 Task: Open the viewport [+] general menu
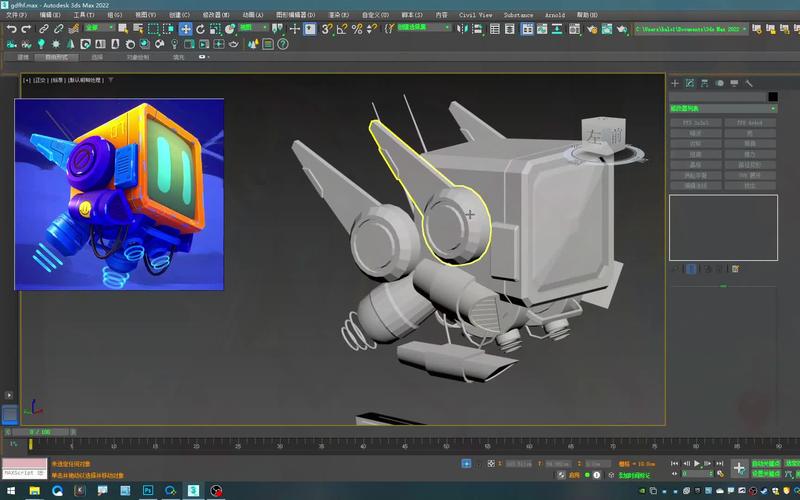[x=27, y=80]
